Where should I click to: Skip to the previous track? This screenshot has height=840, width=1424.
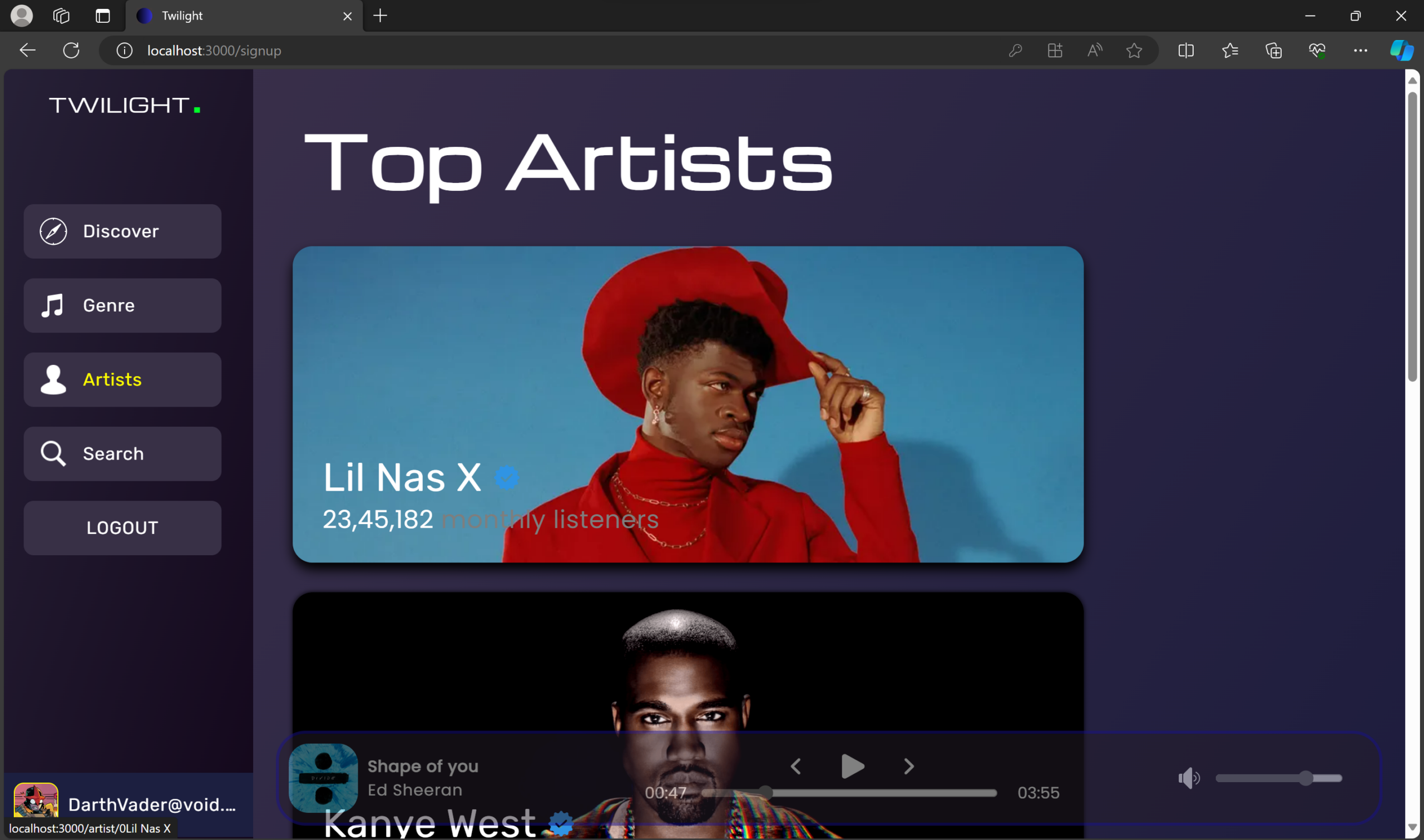(x=796, y=767)
